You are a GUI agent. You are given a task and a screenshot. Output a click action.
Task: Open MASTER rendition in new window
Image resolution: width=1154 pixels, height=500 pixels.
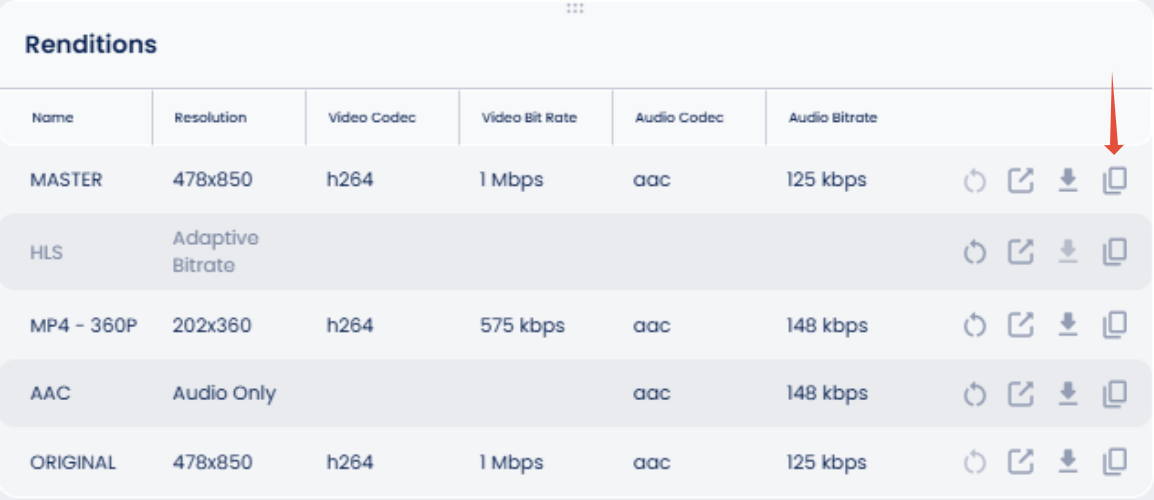(1021, 180)
